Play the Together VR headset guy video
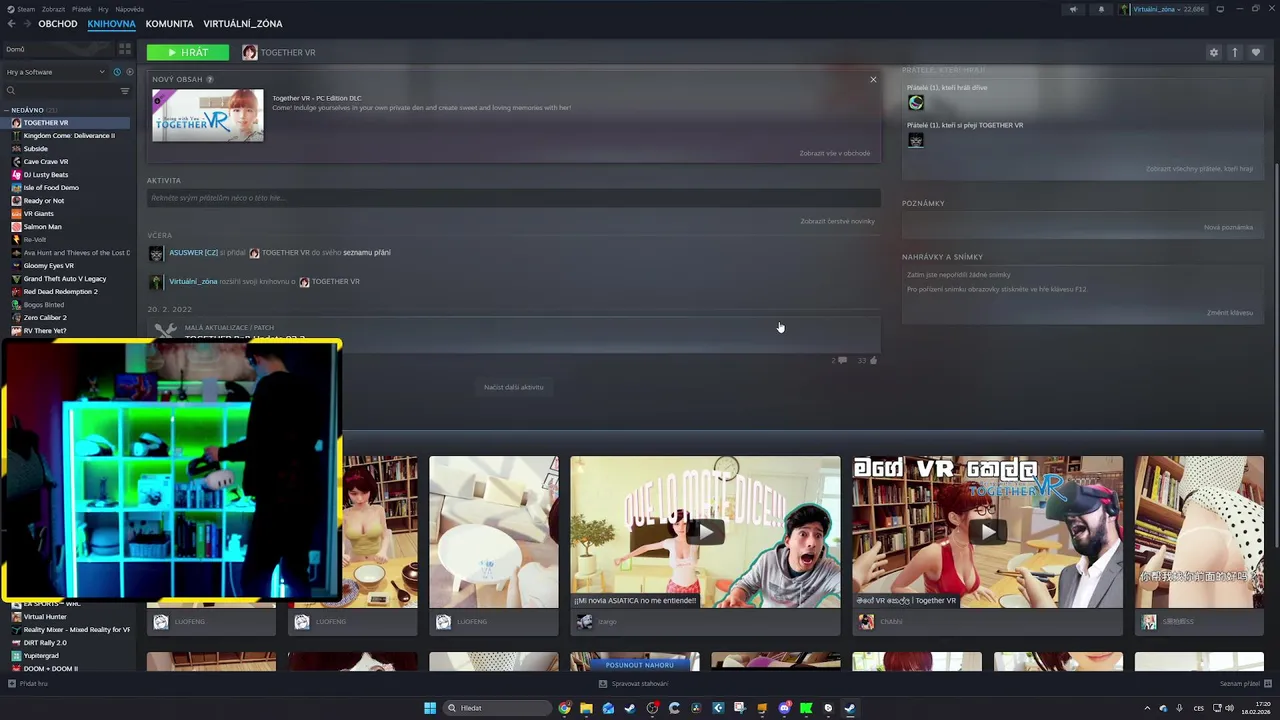The image size is (1280, 720). coord(987,532)
